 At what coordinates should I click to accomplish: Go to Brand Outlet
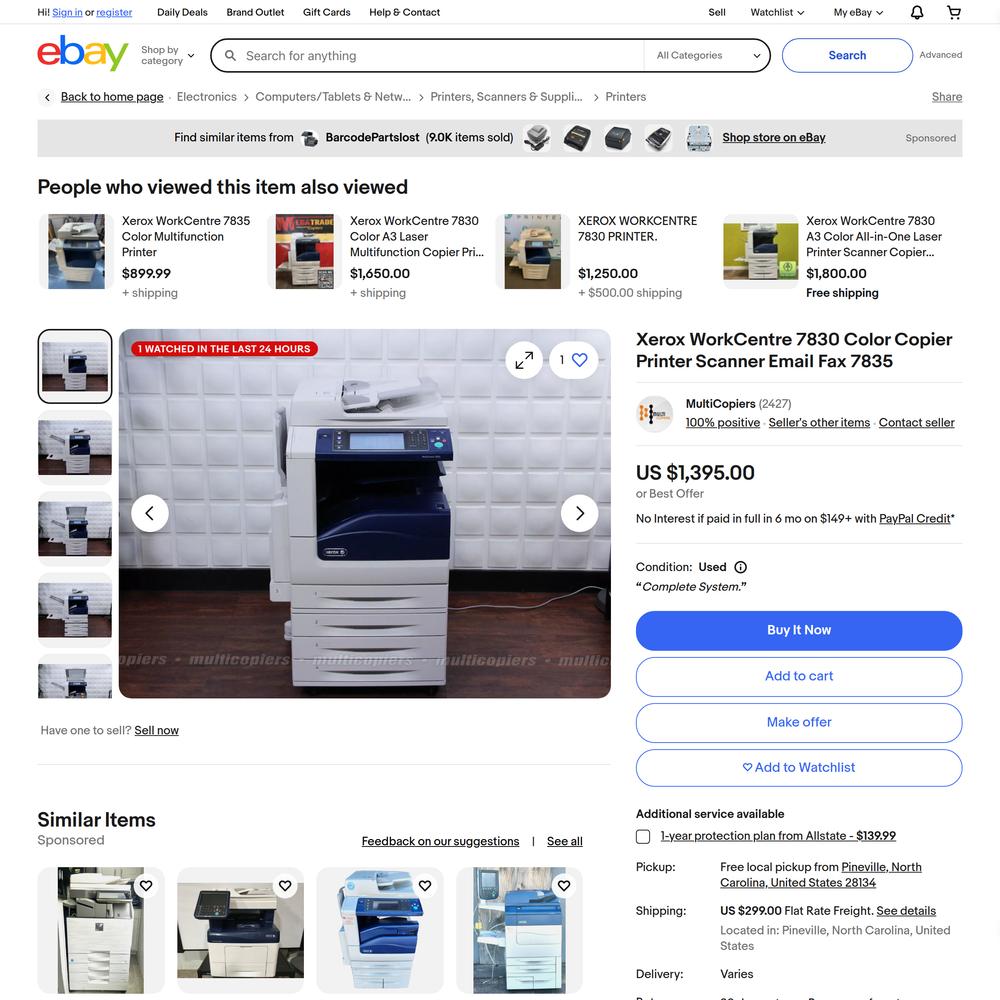[255, 12]
